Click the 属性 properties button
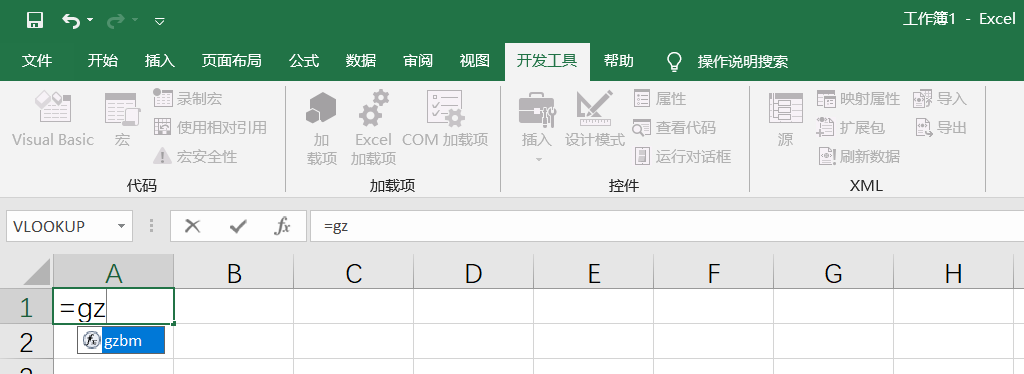Screen dimensions: 1024x374 (661, 99)
